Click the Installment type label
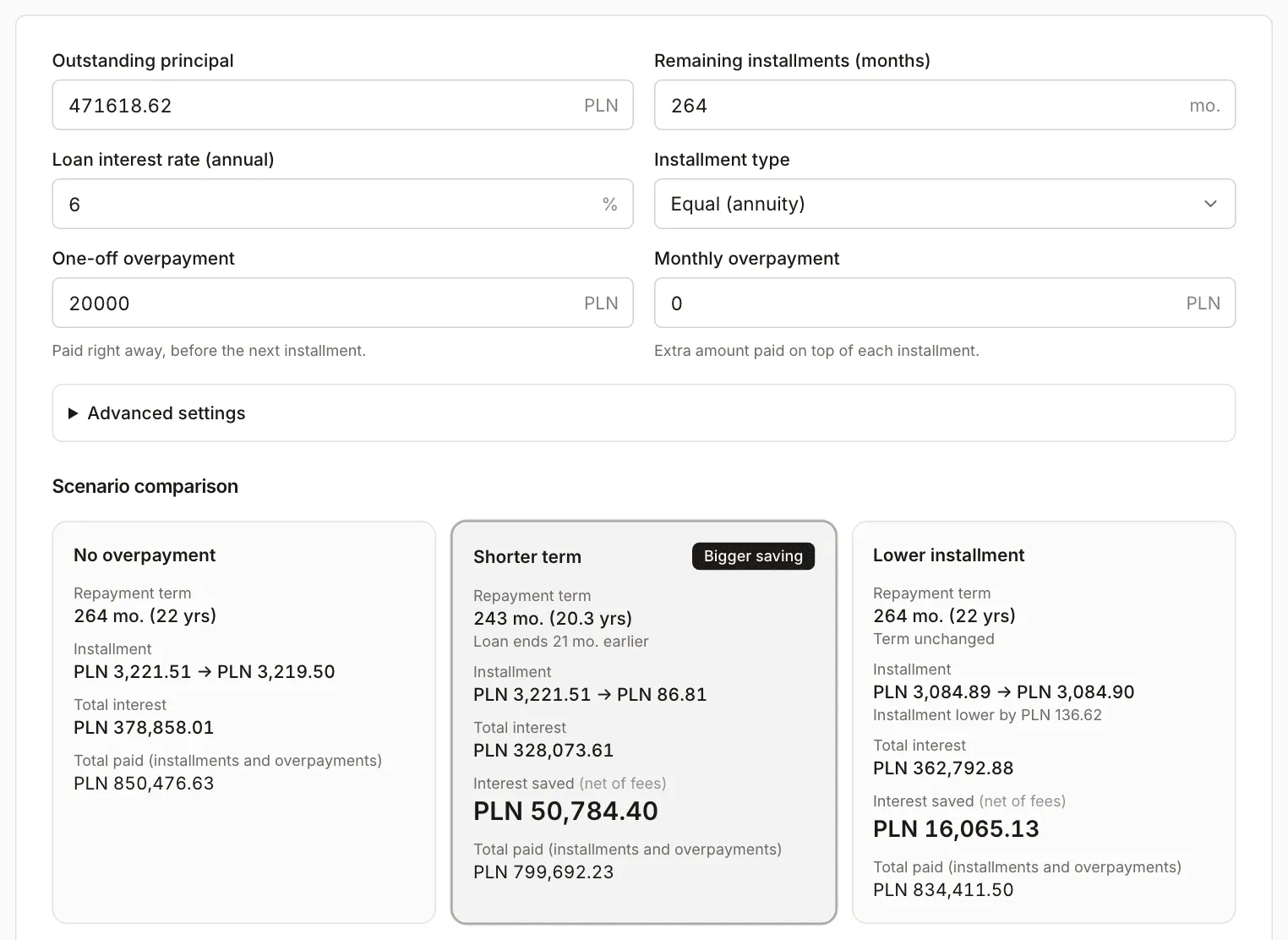The width and height of the screenshot is (1288, 940). (722, 160)
